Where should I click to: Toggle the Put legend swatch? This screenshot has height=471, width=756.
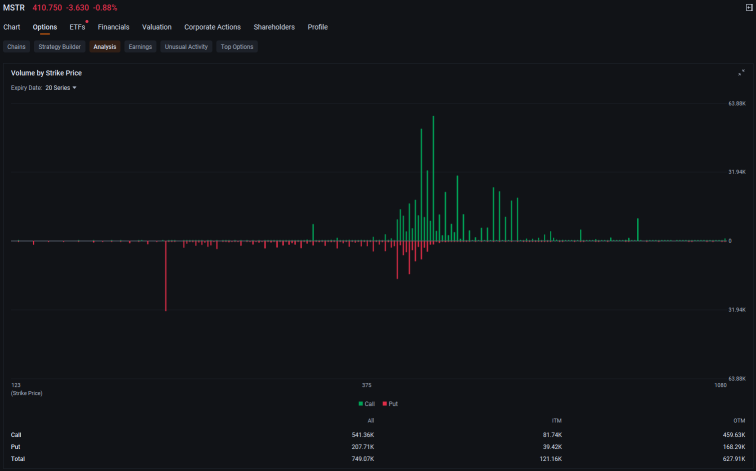pos(384,404)
